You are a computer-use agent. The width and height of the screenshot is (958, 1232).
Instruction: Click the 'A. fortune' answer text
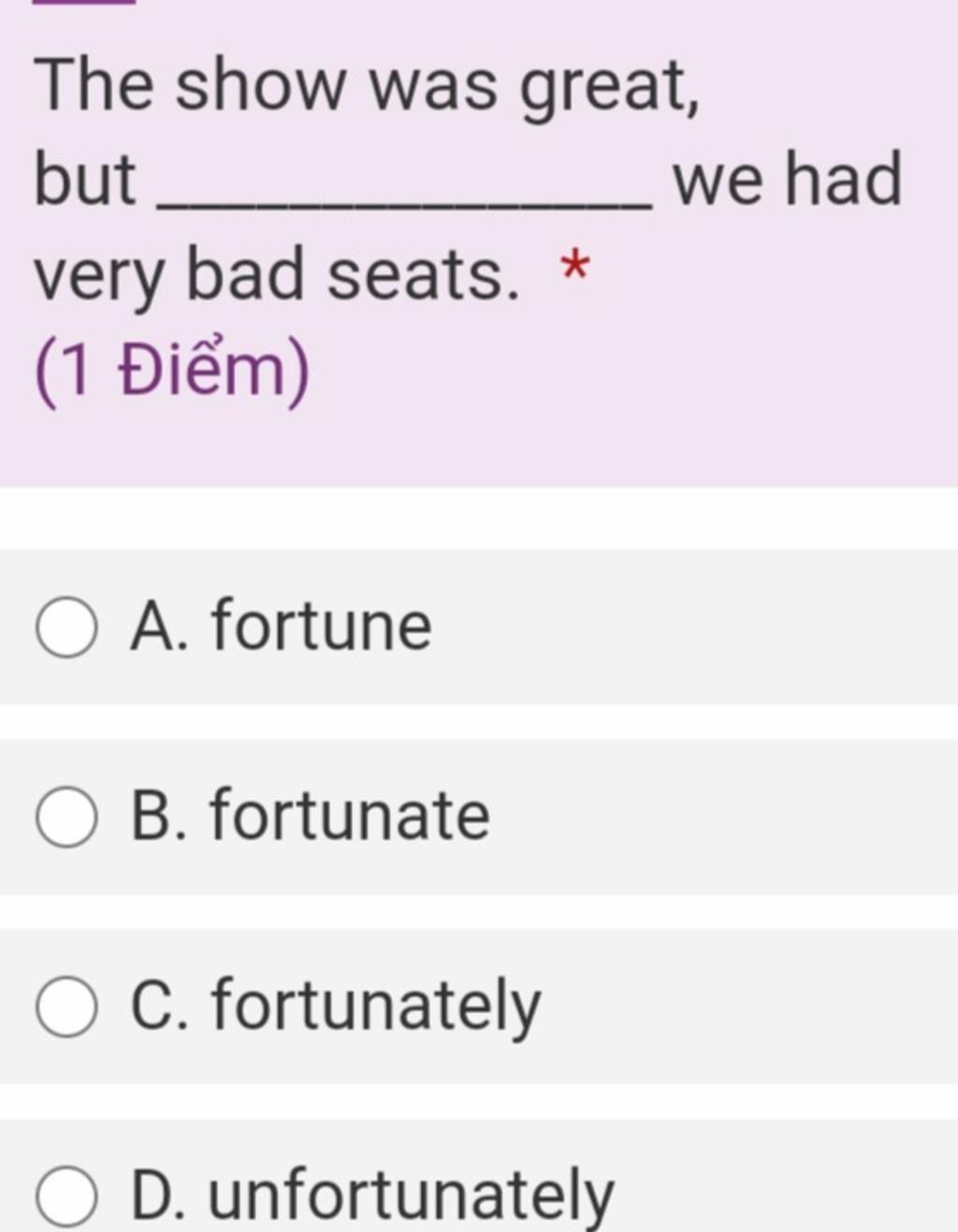pyautogui.click(x=281, y=625)
